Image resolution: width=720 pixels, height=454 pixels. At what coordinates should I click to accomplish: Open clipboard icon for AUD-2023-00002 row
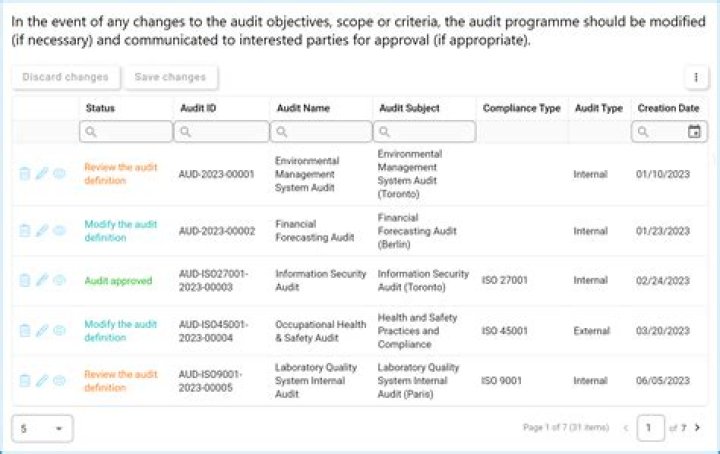pyautogui.click(x=25, y=230)
